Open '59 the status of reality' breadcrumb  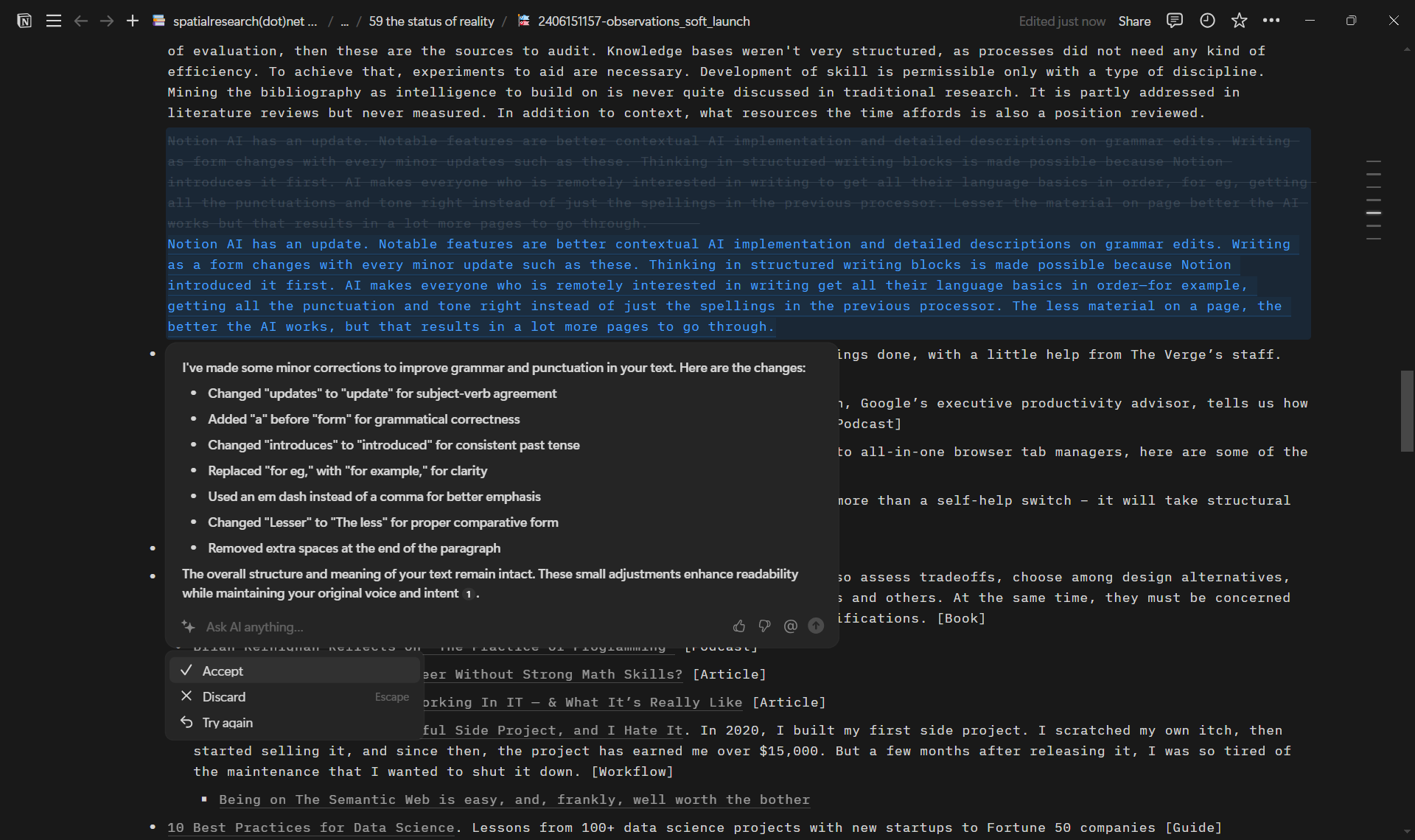click(431, 21)
